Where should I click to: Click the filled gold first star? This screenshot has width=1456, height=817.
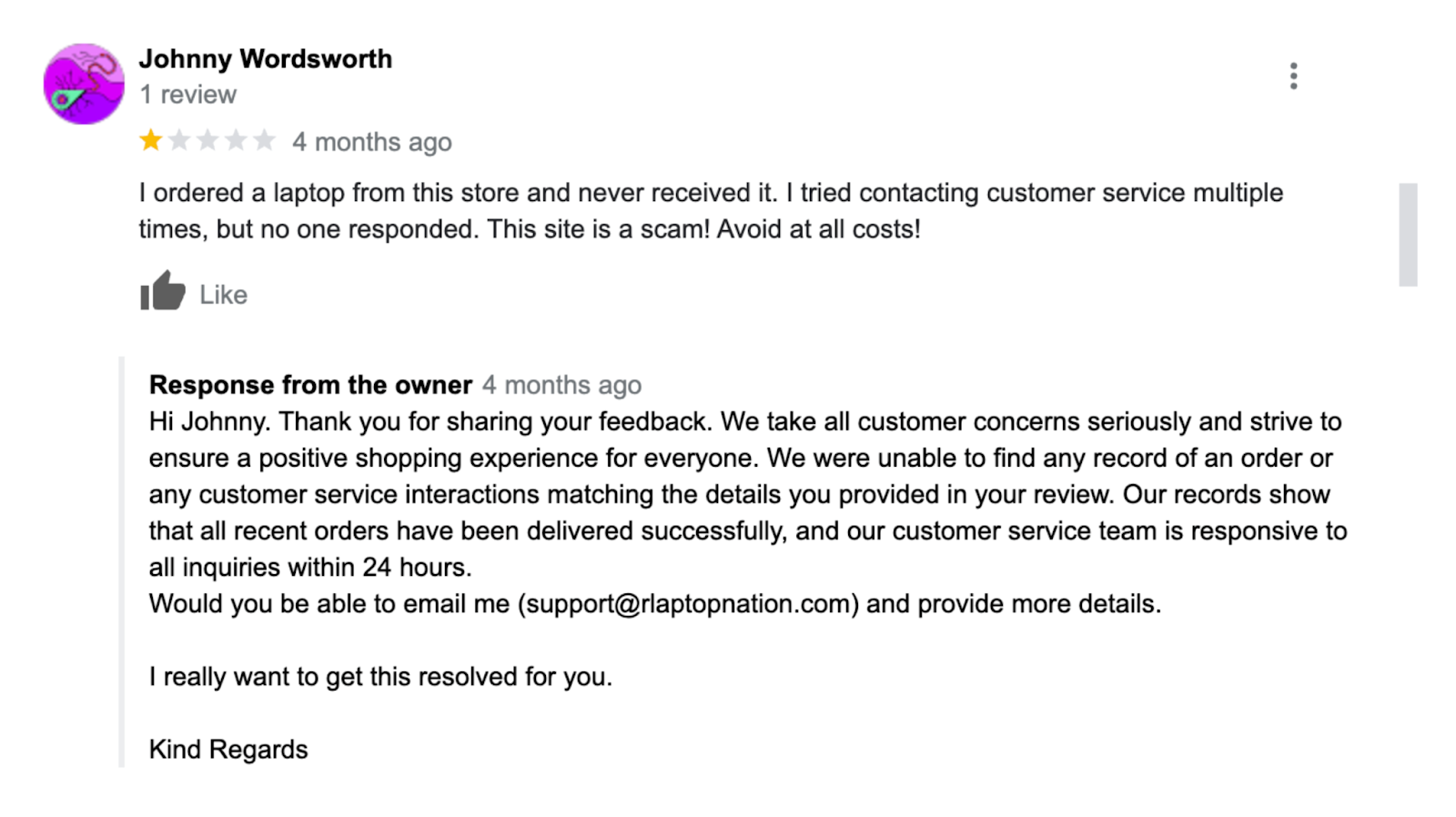(x=151, y=141)
